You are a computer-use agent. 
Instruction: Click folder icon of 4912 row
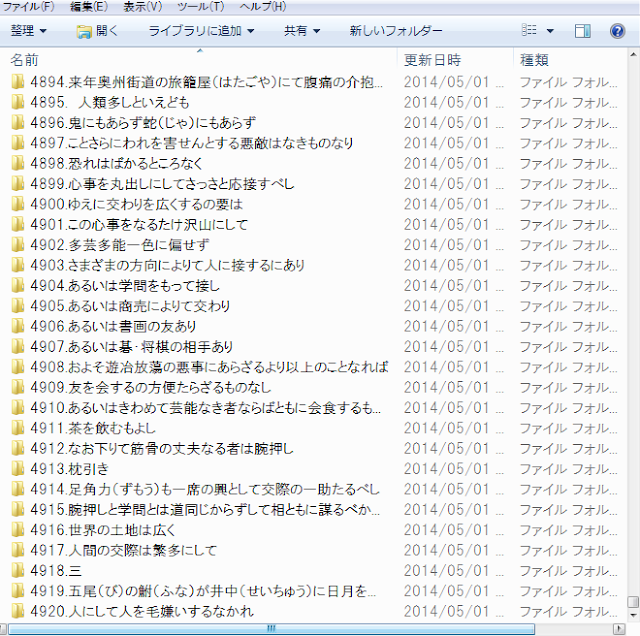[18, 448]
